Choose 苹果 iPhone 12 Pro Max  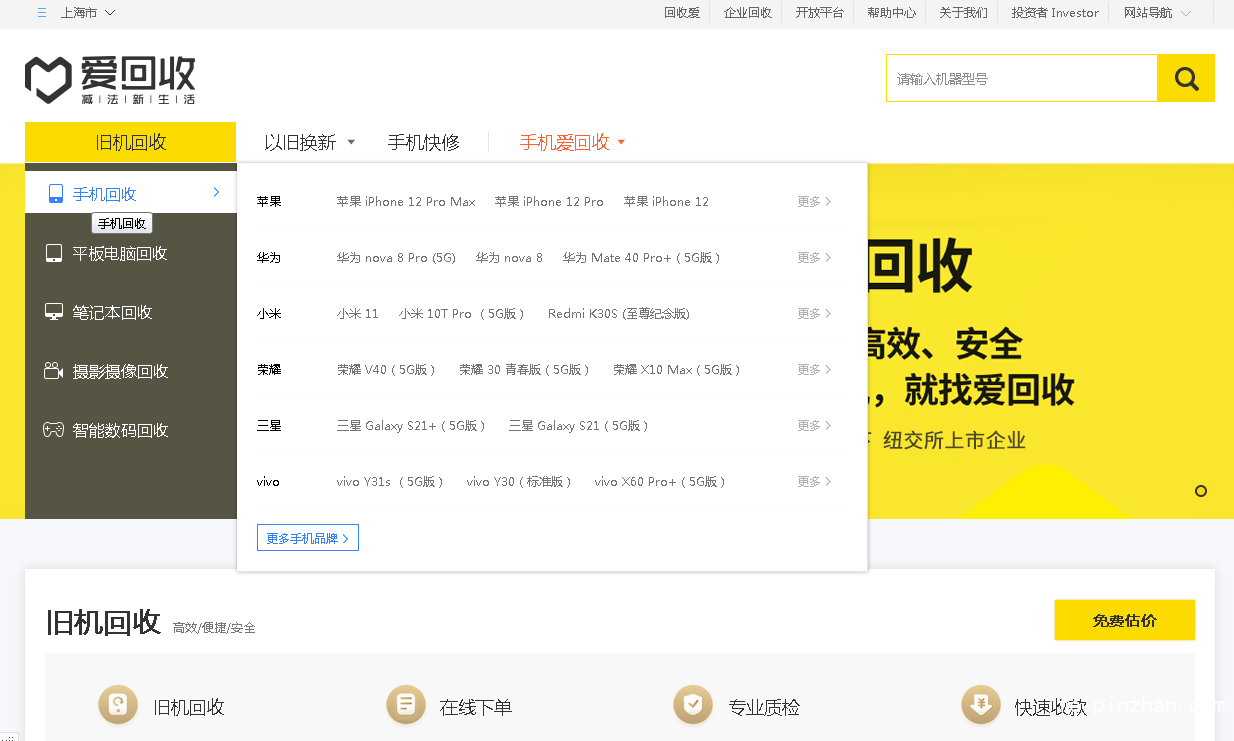tap(406, 202)
